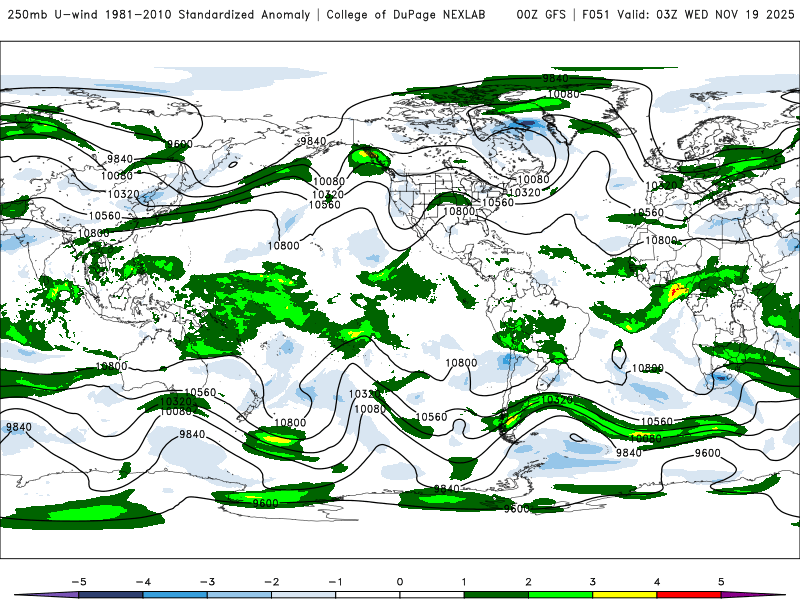
Task: Click the colorbar tick label '1'
Action: (464, 582)
